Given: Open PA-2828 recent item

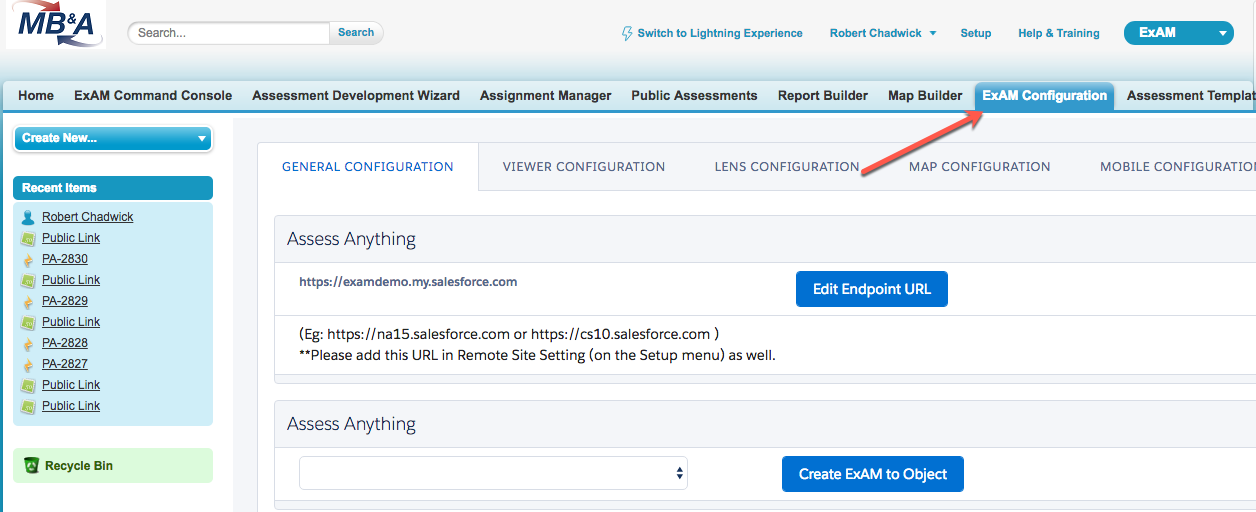Looking at the screenshot, I should (65, 343).
